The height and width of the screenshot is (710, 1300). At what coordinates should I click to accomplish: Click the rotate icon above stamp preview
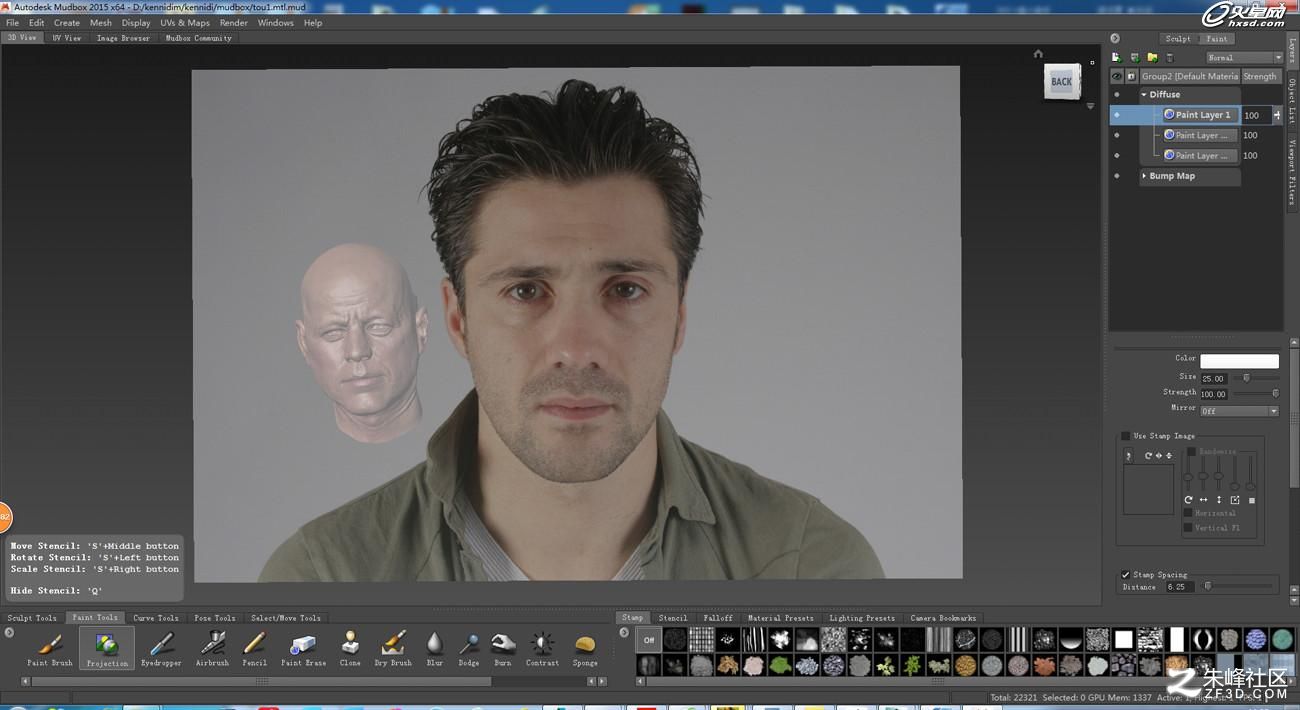(x=1149, y=456)
